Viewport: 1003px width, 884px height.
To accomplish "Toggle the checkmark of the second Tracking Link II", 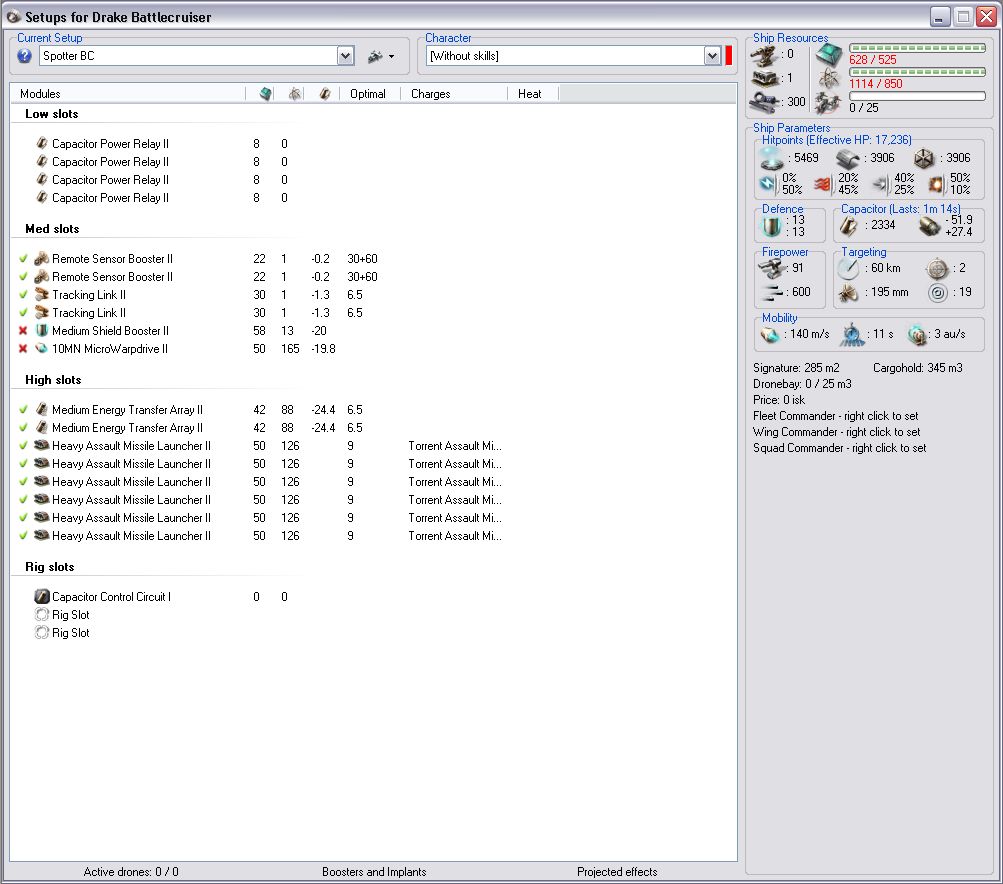I will coord(23,312).
